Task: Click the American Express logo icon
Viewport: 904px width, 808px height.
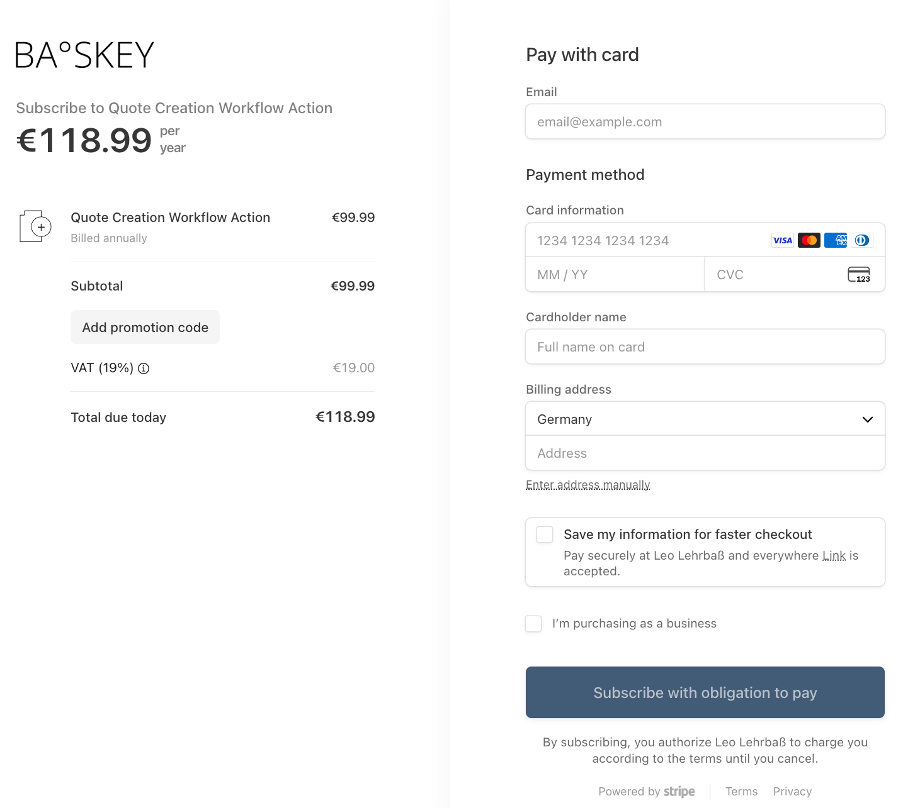Action: point(836,240)
